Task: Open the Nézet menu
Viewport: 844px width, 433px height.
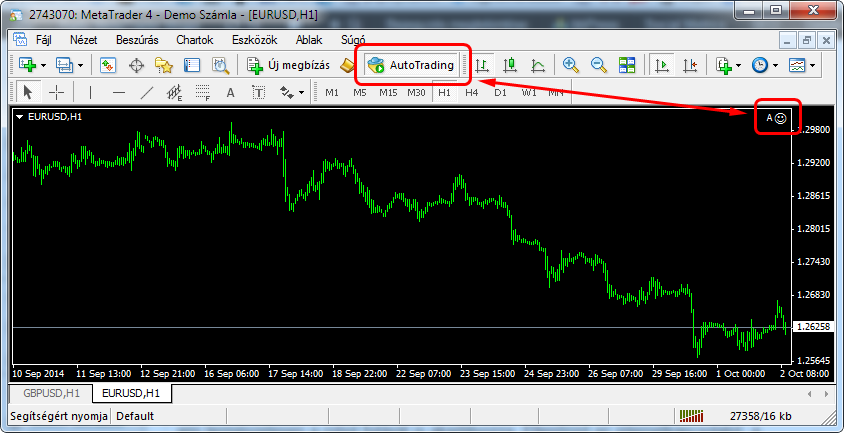Action: (83, 40)
